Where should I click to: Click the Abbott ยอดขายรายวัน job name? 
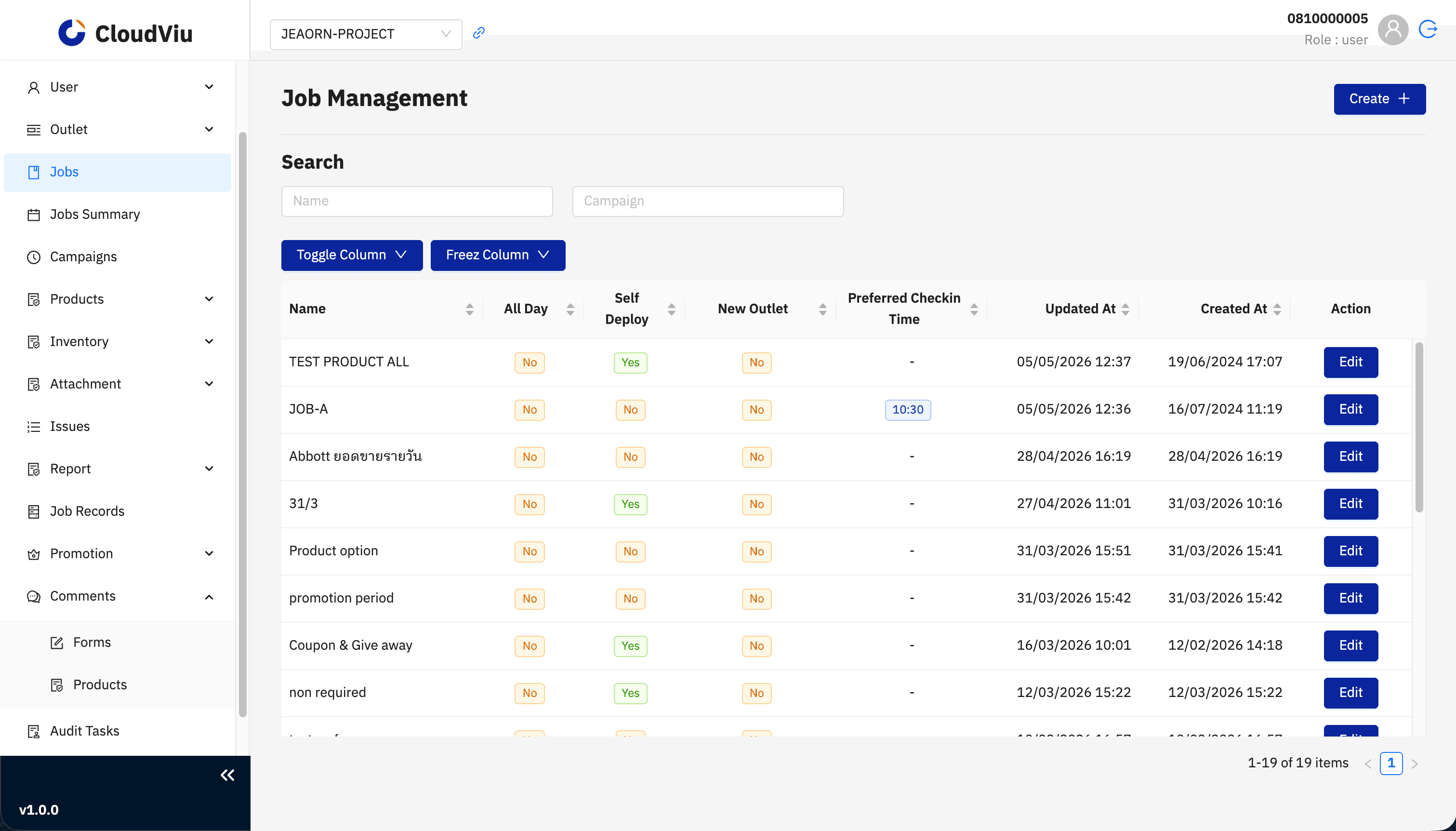355,456
